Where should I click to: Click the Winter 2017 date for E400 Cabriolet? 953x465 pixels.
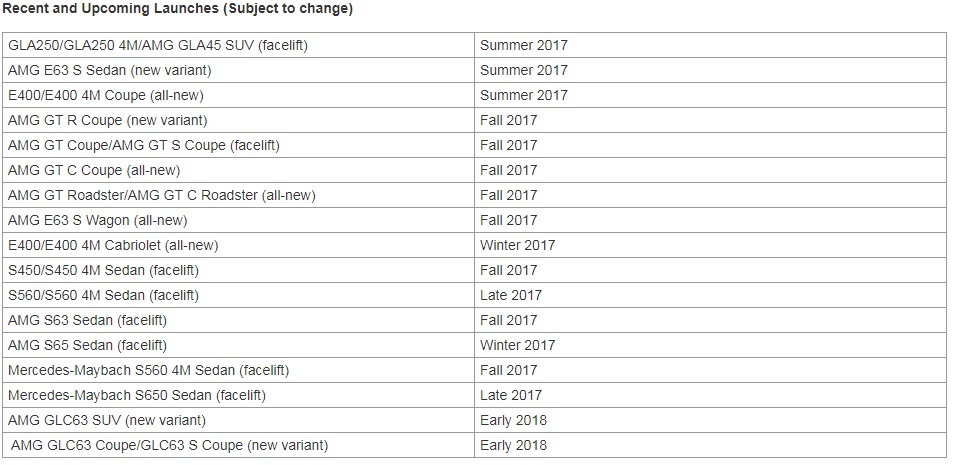coord(517,245)
